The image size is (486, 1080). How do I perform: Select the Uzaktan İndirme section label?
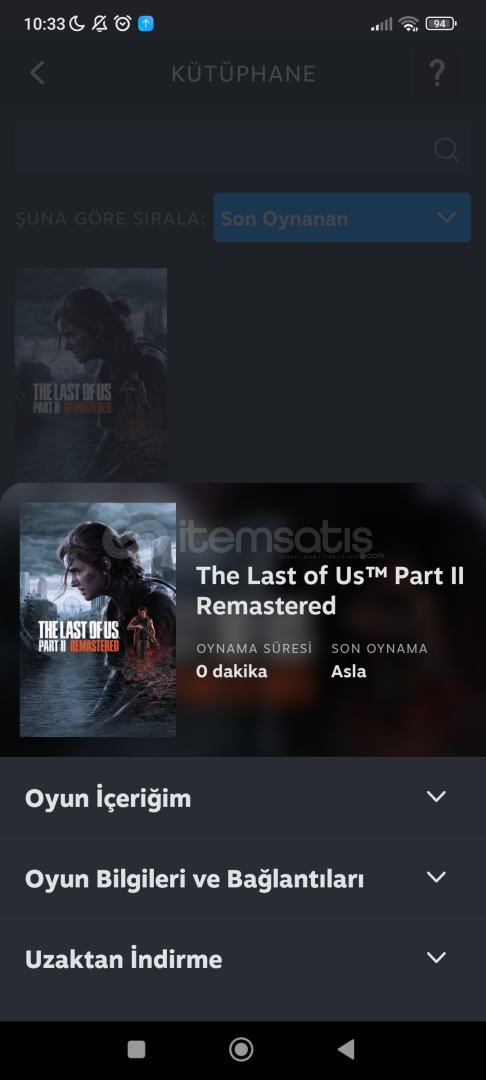click(x=123, y=959)
